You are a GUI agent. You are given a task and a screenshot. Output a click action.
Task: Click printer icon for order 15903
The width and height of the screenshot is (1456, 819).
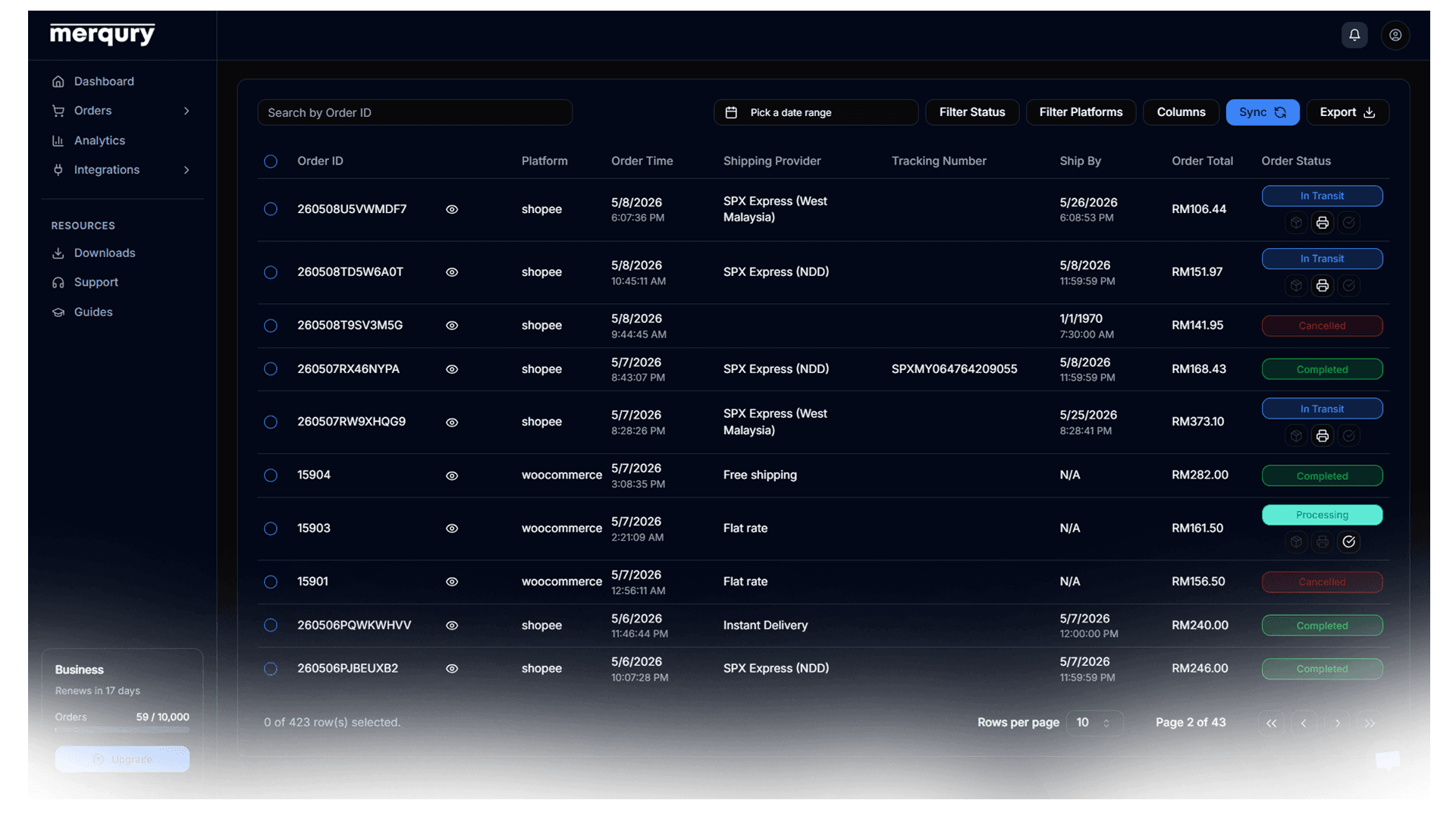(x=1323, y=542)
